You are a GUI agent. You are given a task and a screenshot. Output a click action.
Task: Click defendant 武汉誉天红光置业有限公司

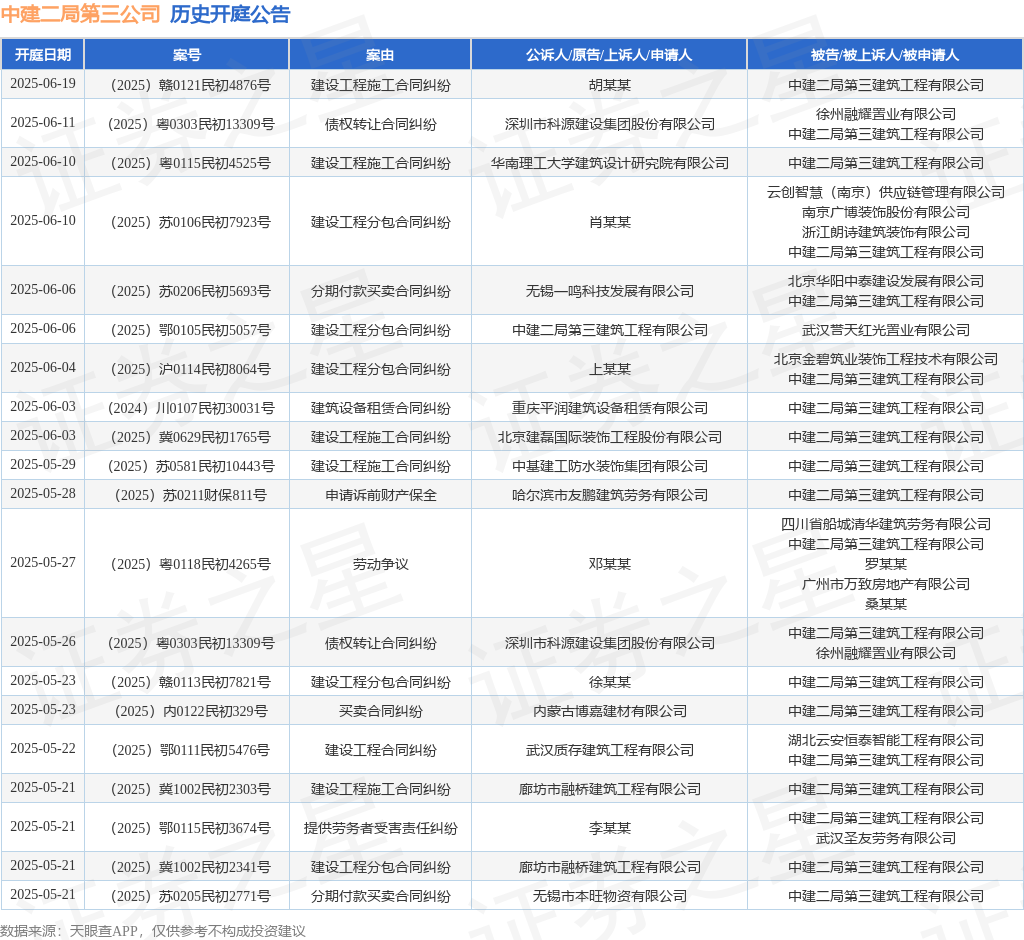point(886,331)
